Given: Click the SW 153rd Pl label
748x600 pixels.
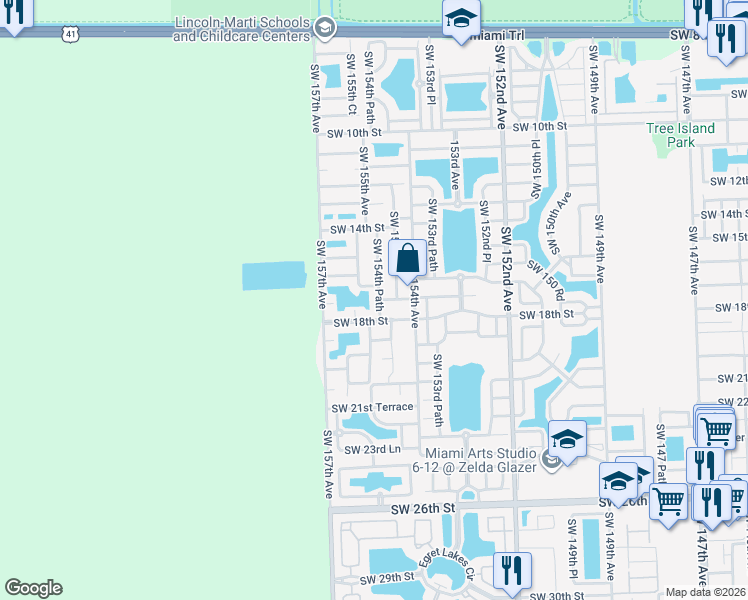Looking at the screenshot, I should click(430, 74).
